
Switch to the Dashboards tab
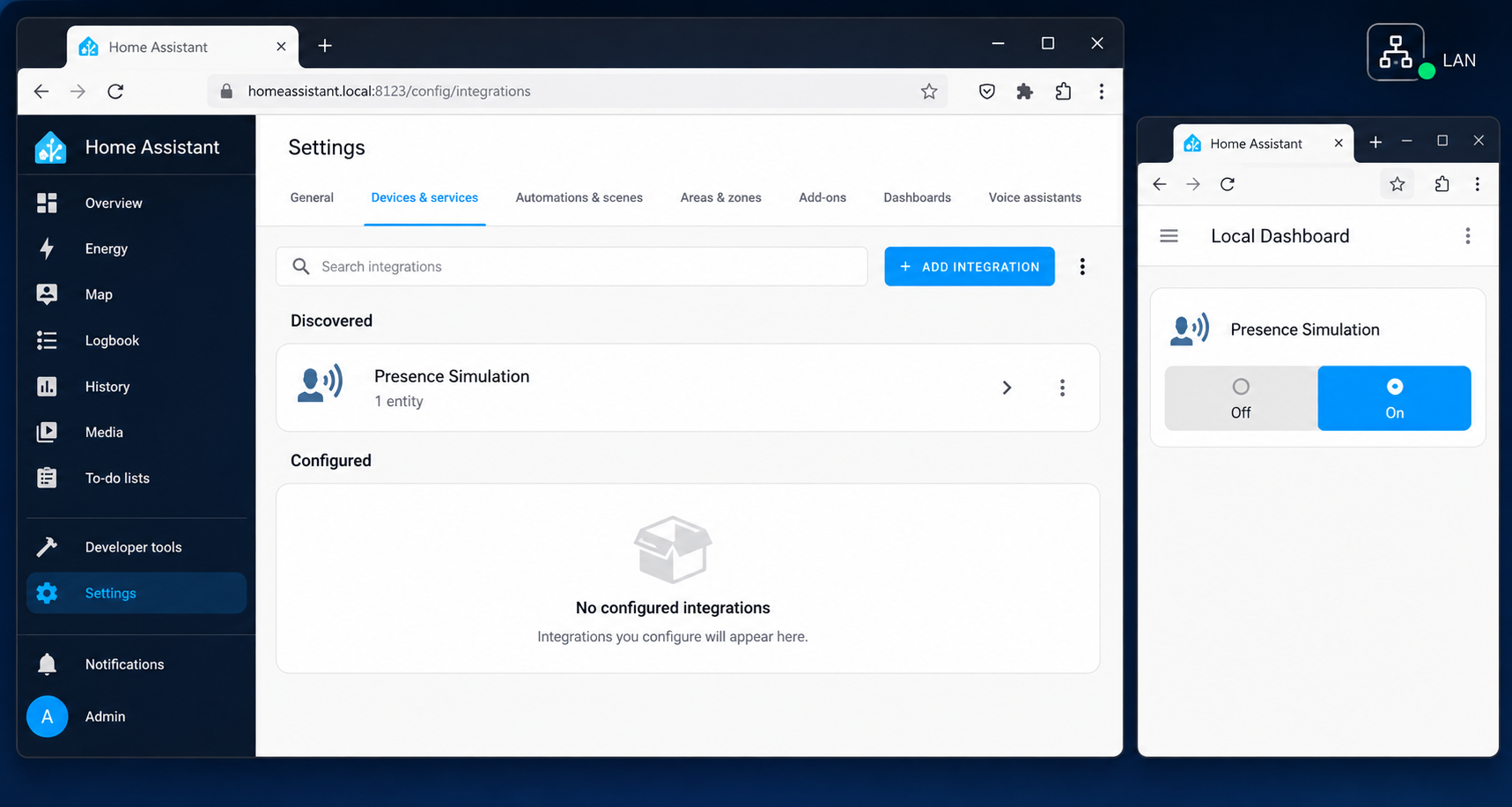(918, 197)
